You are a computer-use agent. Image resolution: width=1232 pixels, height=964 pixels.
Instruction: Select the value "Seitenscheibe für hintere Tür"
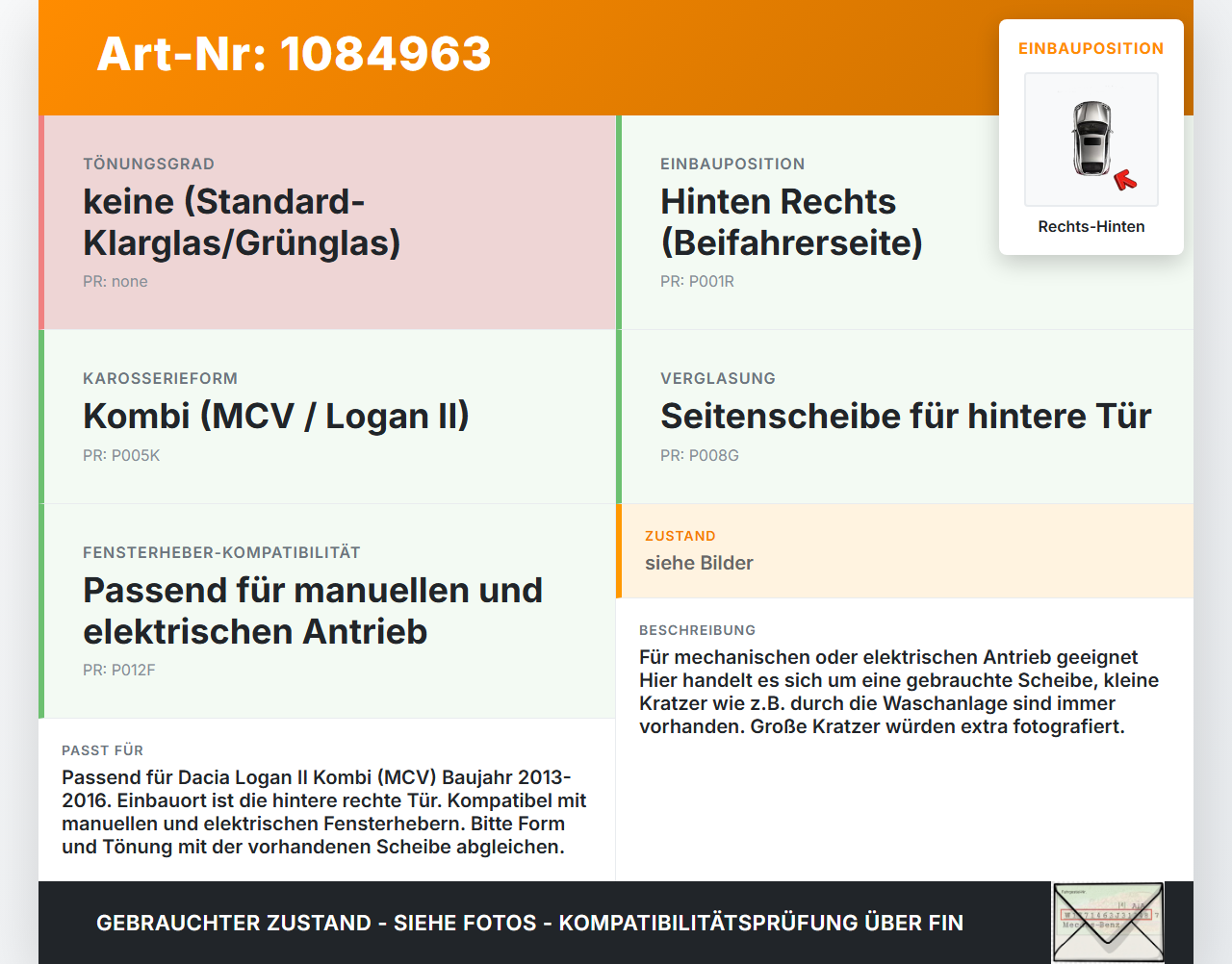point(906,416)
